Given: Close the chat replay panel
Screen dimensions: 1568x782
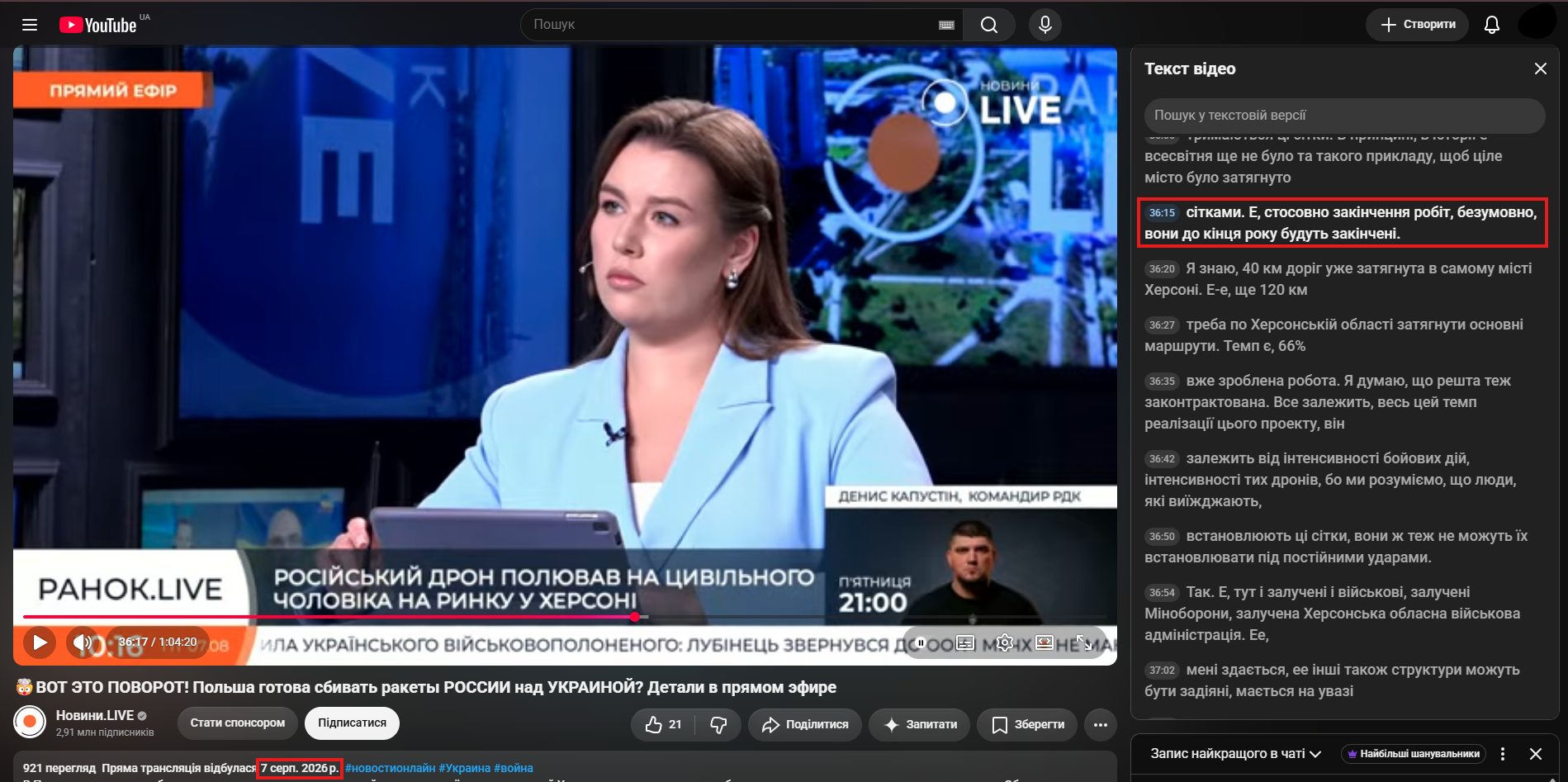Looking at the screenshot, I should point(1536,754).
